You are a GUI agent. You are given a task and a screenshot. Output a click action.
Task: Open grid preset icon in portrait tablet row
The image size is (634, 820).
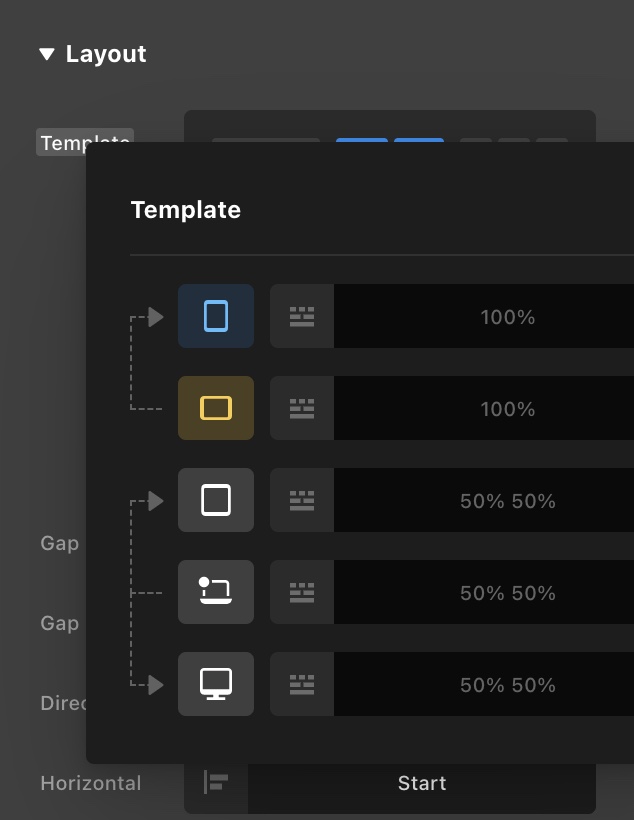click(302, 500)
